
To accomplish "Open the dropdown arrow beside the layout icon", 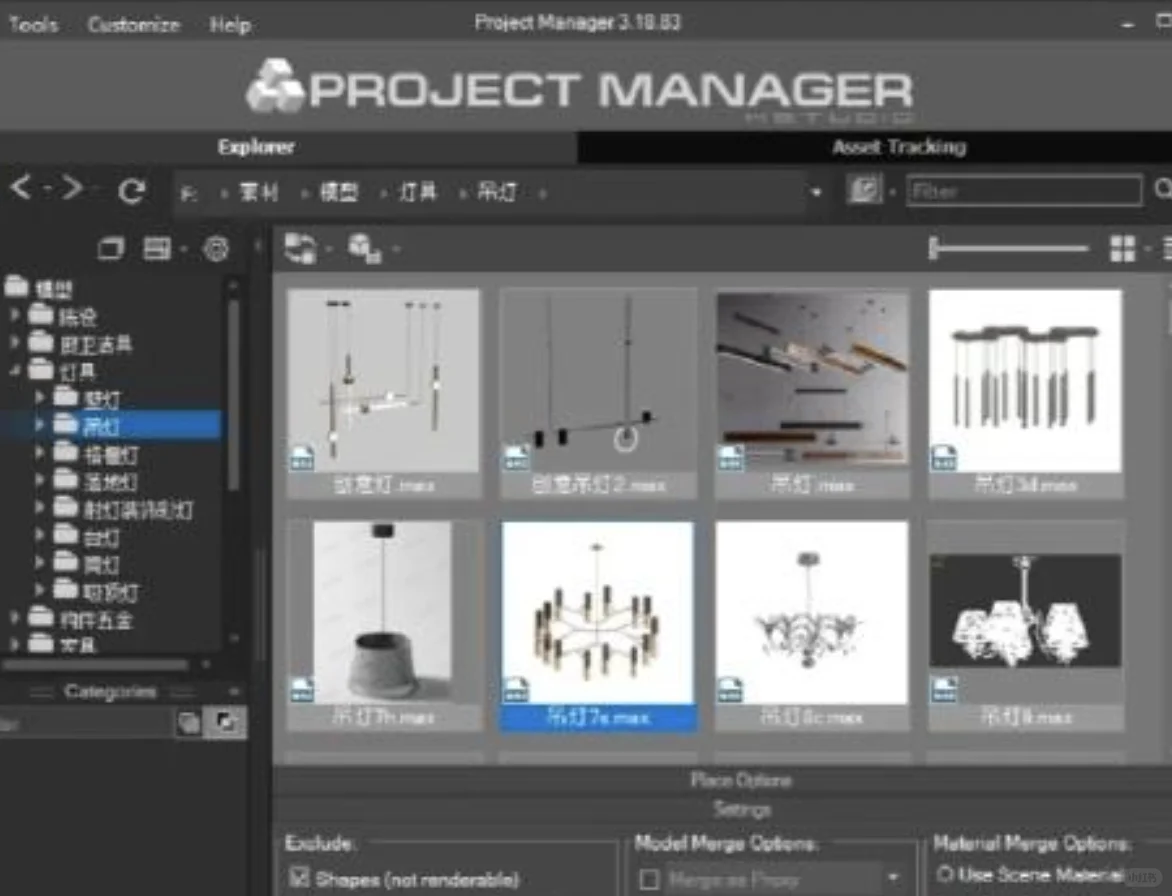I will point(182,249).
